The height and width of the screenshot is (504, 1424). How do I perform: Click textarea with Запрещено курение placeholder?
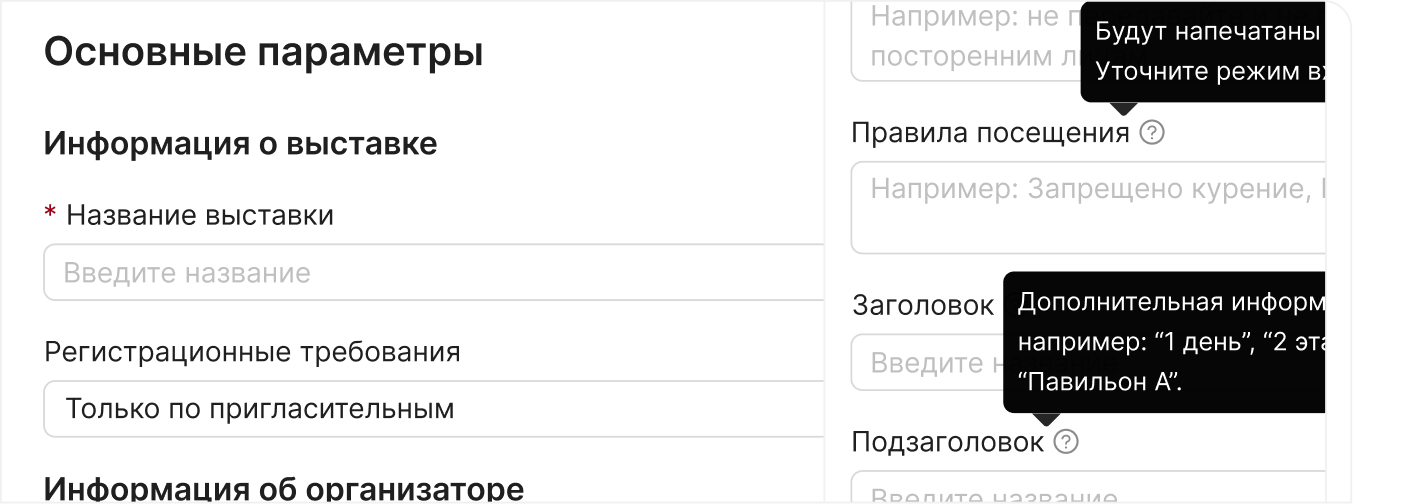1088,207
